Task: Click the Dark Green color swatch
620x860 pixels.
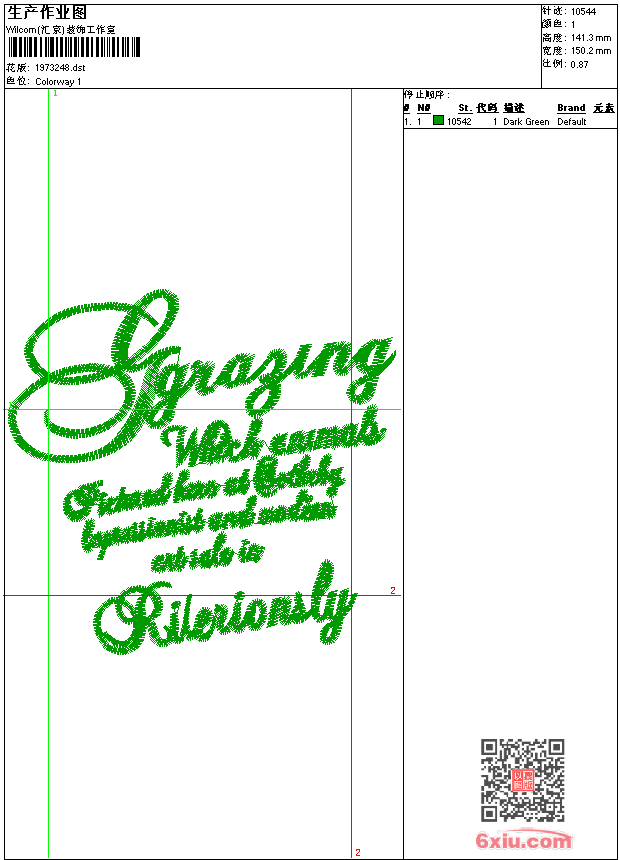Action: 438,120
